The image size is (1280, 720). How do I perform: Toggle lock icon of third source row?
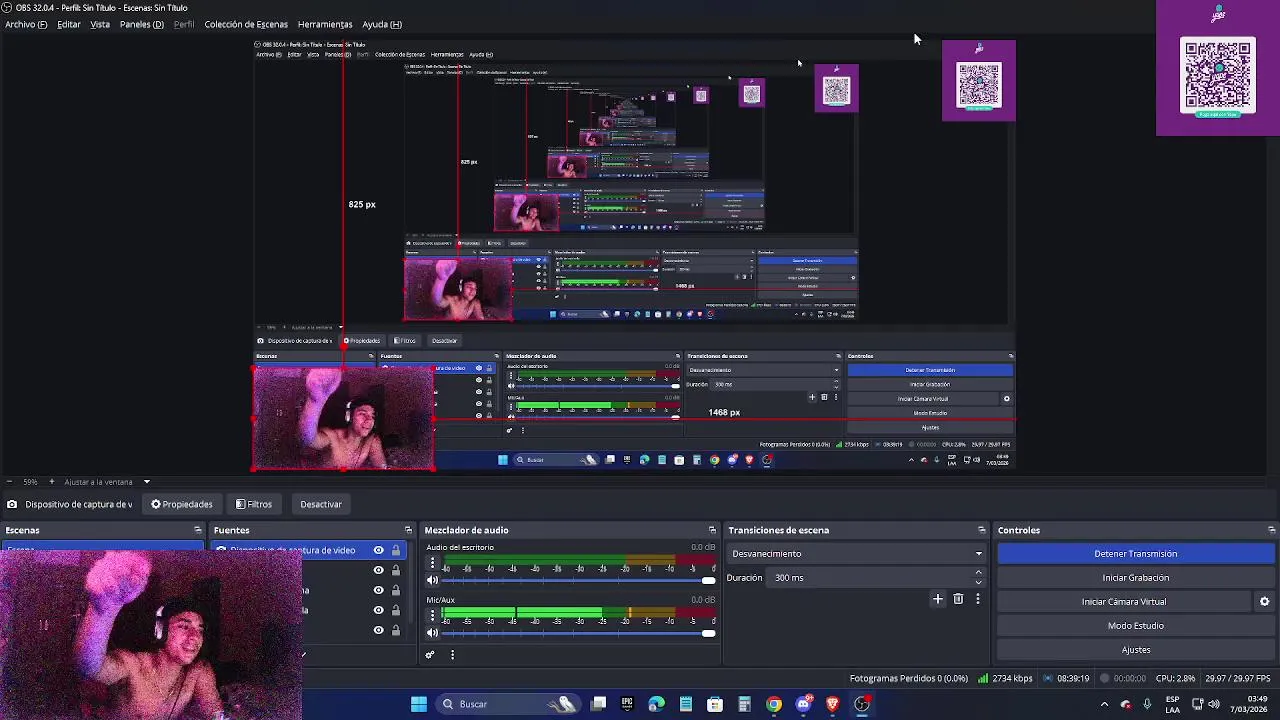pos(396,590)
